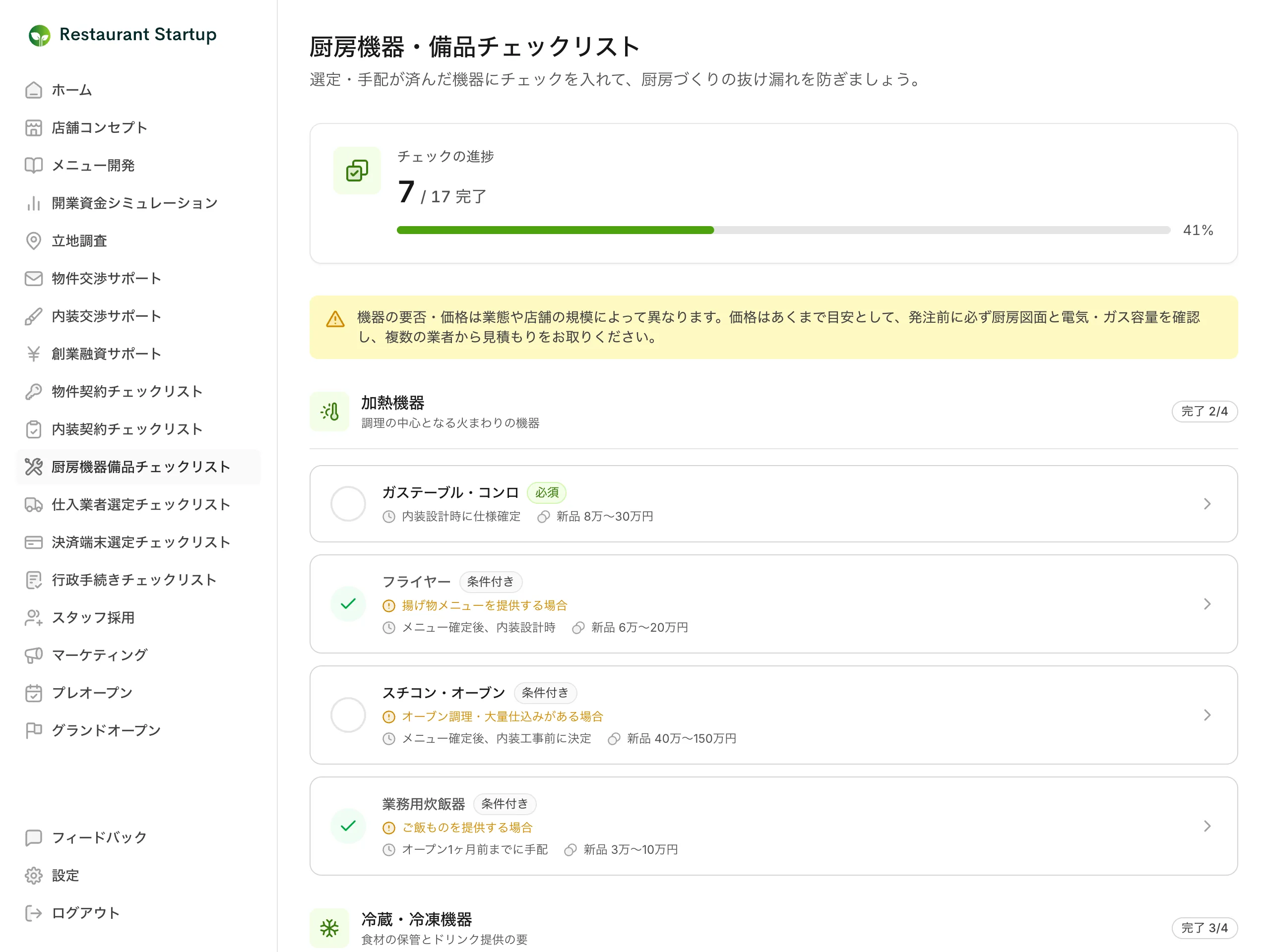Screen dimensions: 1270x952
Task: Click the store icon beside 店舗コンセプト
Action: pyautogui.click(x=34, y=128)
